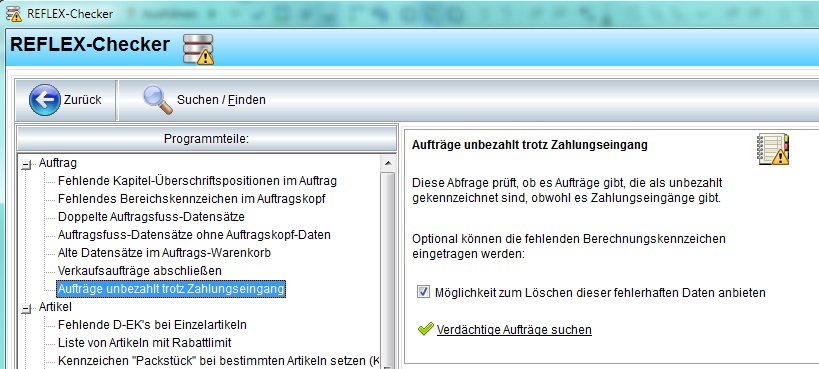Click the database warning icon beside REFLEX-Checker heading

198,49
